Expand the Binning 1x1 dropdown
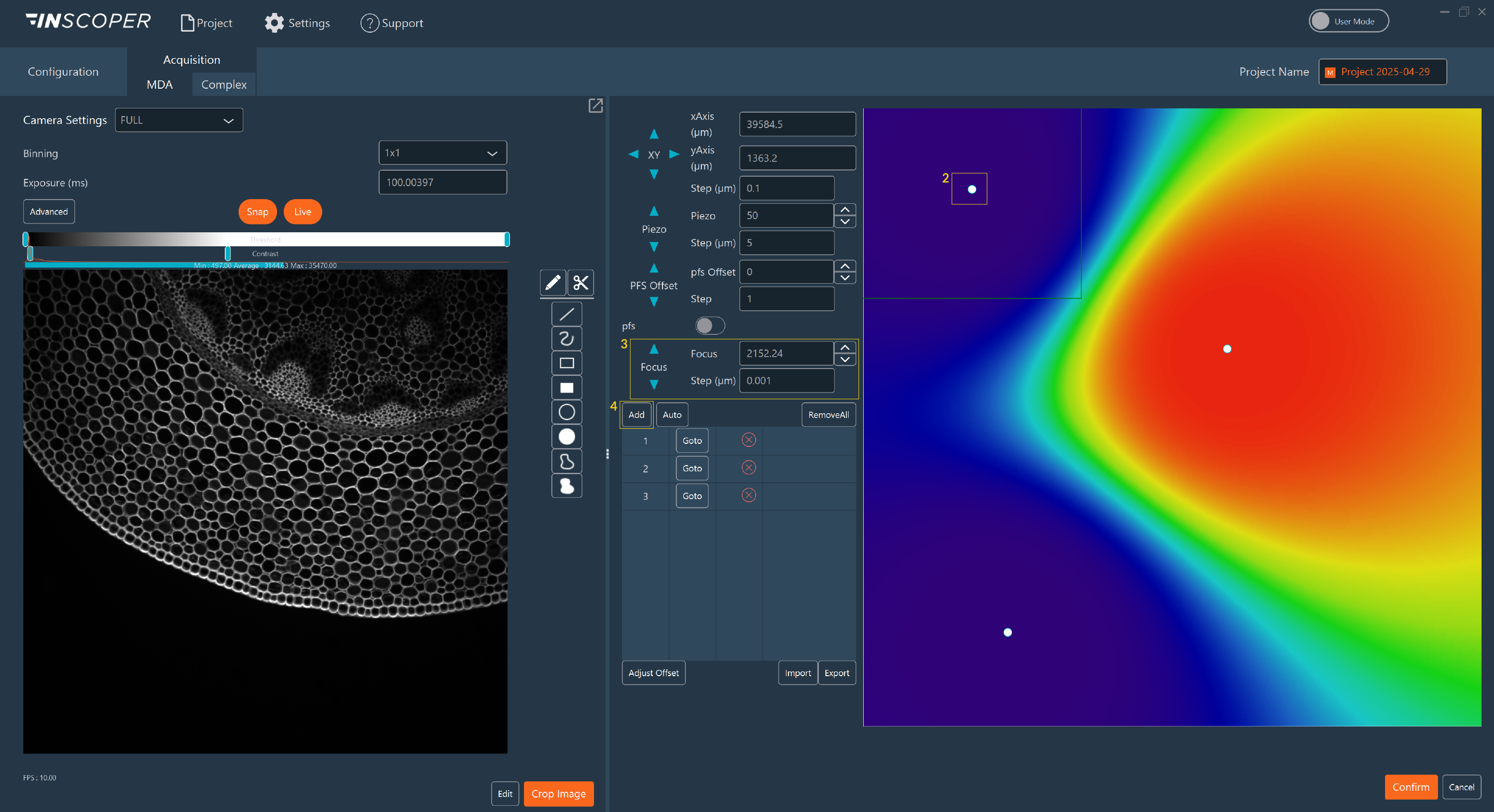The width and height of the screenshot is (1494, 812). coord(442,153)
